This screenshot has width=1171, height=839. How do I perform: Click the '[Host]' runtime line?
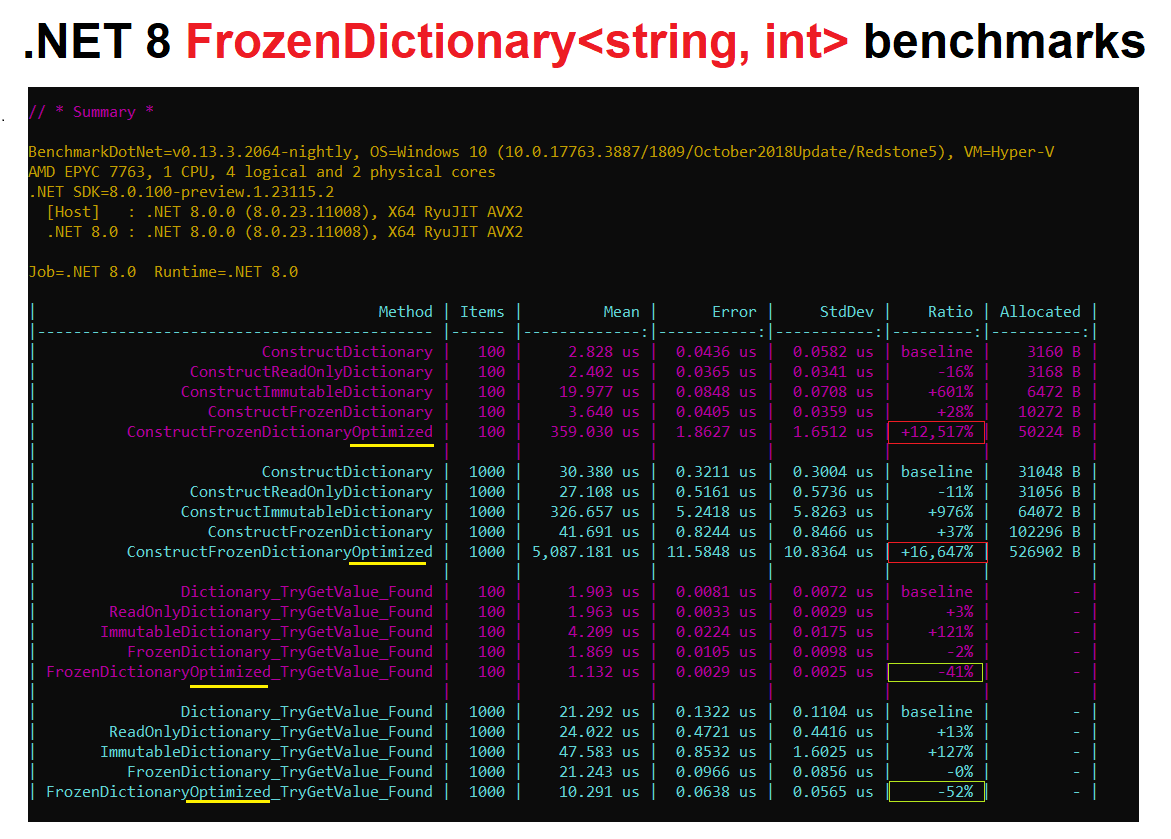(285, 212)
